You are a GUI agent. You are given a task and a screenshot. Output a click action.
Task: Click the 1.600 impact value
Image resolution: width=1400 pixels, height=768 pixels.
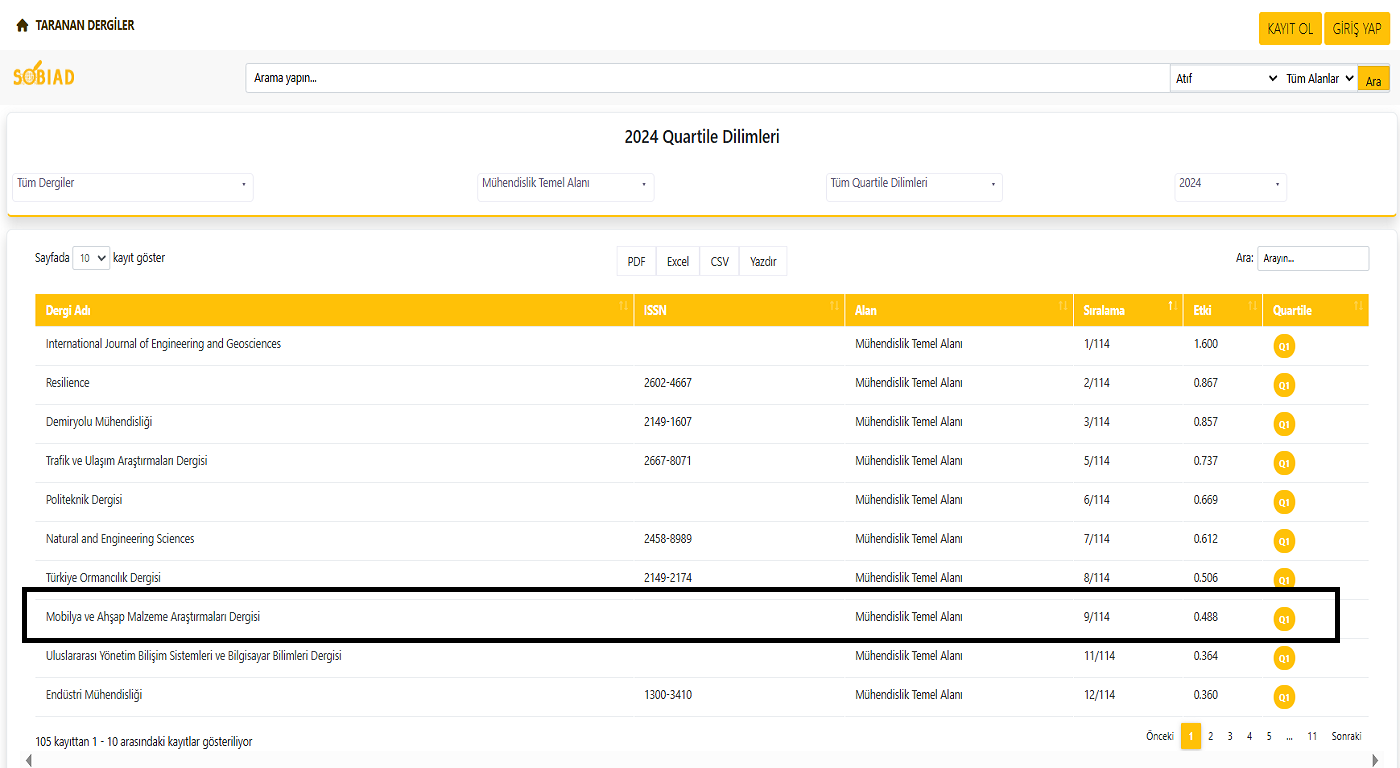[x=1206, y=344]
